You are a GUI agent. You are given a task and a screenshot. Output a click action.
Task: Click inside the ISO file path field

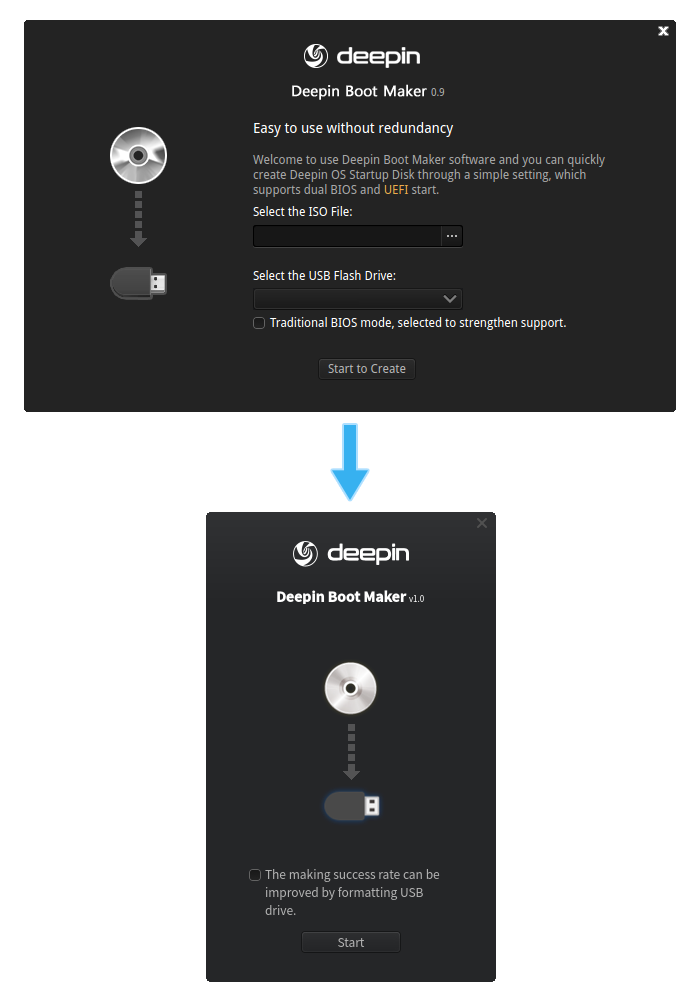tap(347, 236)
